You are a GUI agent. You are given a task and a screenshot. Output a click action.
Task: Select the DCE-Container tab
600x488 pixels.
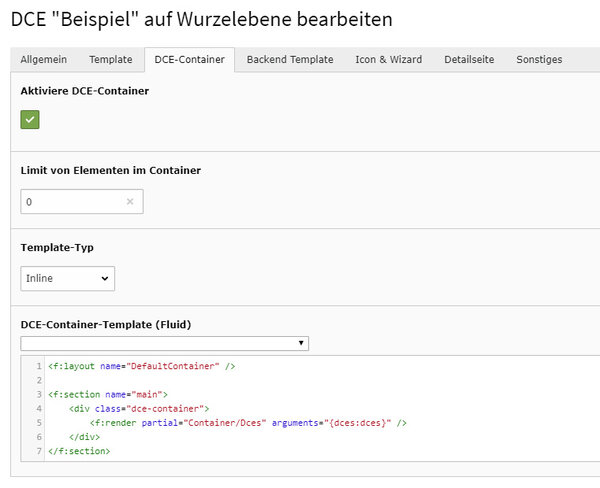pyautogui.click(x=189, y=59)
